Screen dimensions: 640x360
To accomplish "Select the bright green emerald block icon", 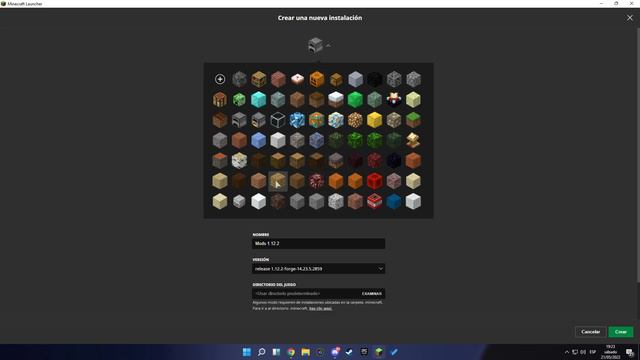I will pyautogui.click(x=355, y=100).
